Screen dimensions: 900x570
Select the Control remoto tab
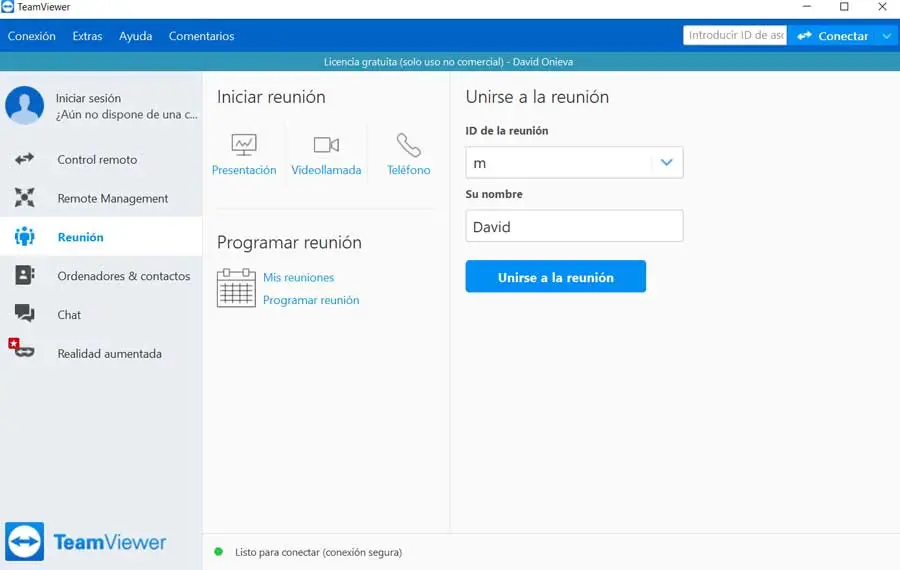tap(101, 159)
